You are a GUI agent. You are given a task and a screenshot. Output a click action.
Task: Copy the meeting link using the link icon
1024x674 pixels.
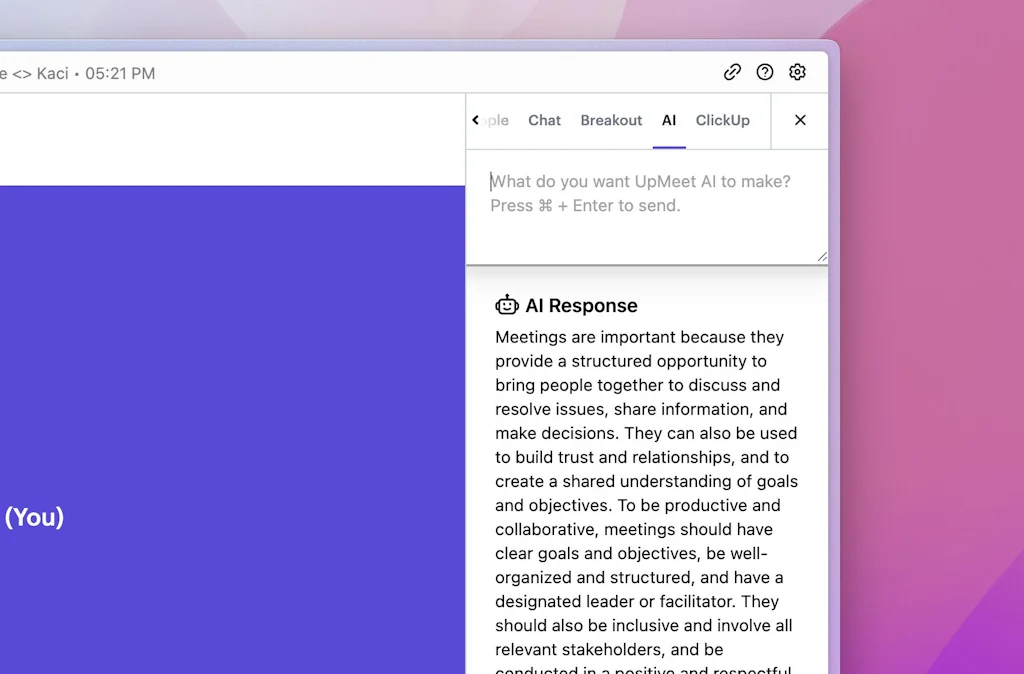coord(732,72)
